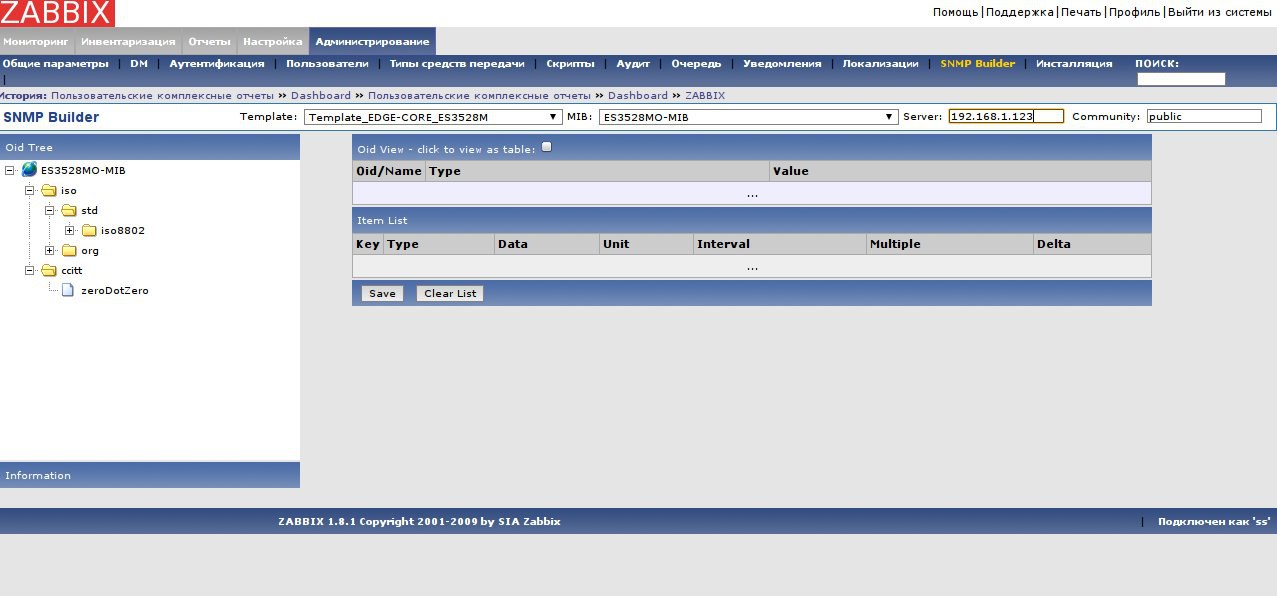Click the Value column header
Screen dimensions: 1277x596
pos(960,171)
